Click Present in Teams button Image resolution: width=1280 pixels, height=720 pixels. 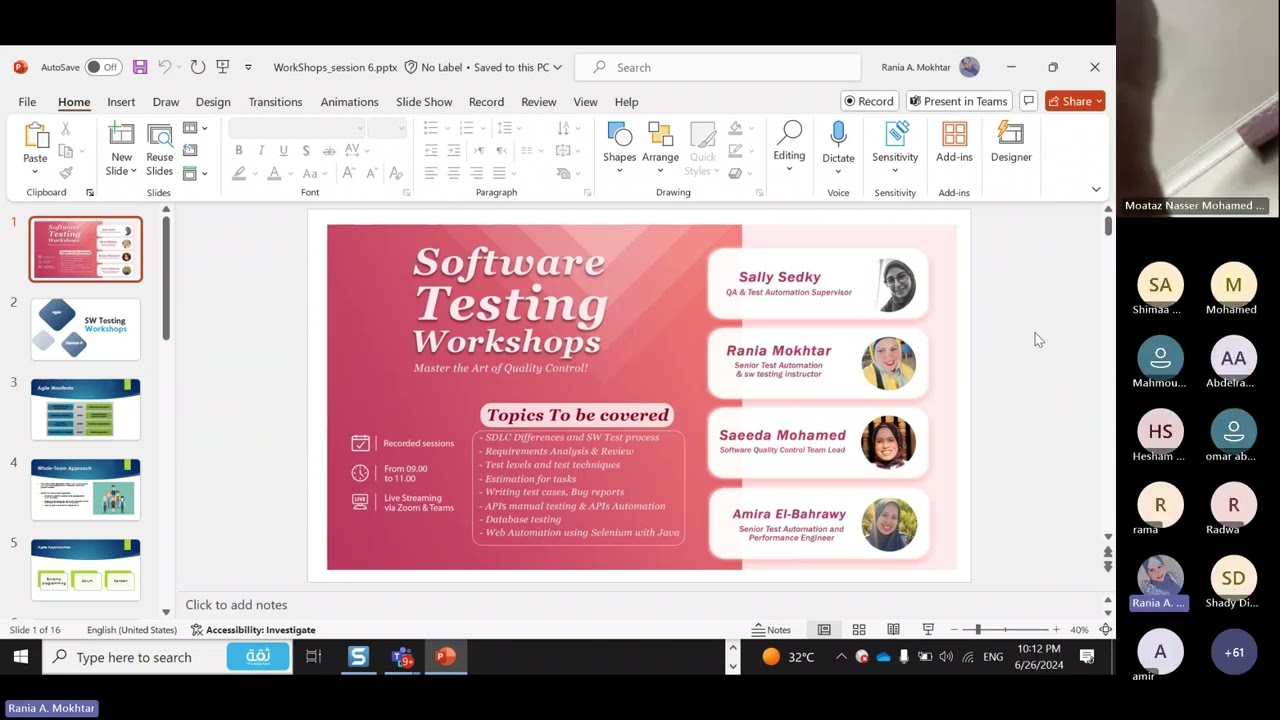(958, 101)
